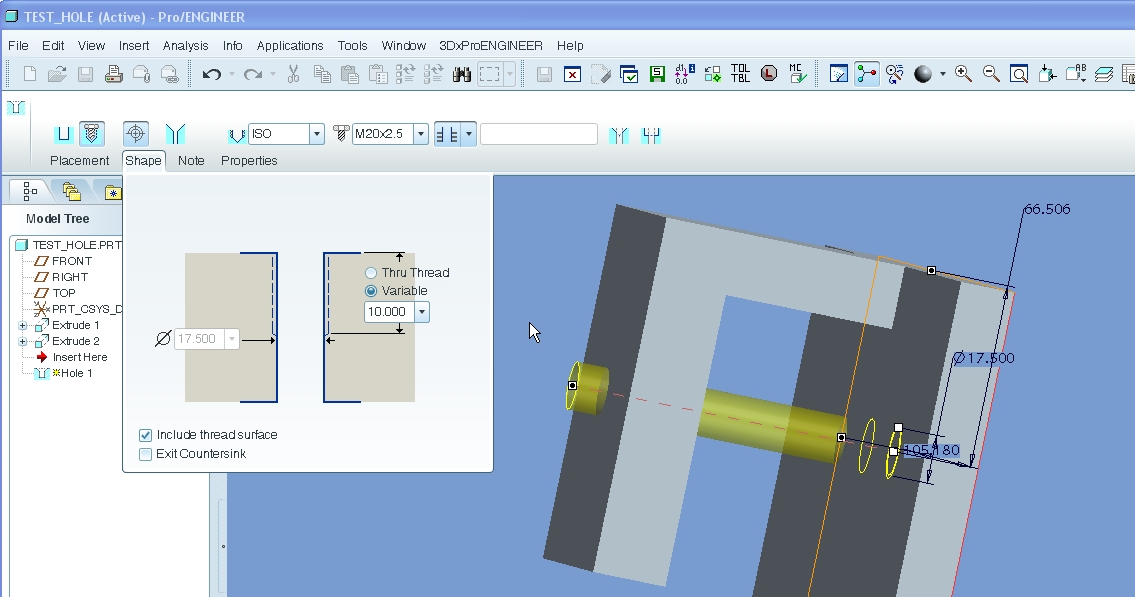
Task: Open the Placement panel
Action: coord(80,161)
